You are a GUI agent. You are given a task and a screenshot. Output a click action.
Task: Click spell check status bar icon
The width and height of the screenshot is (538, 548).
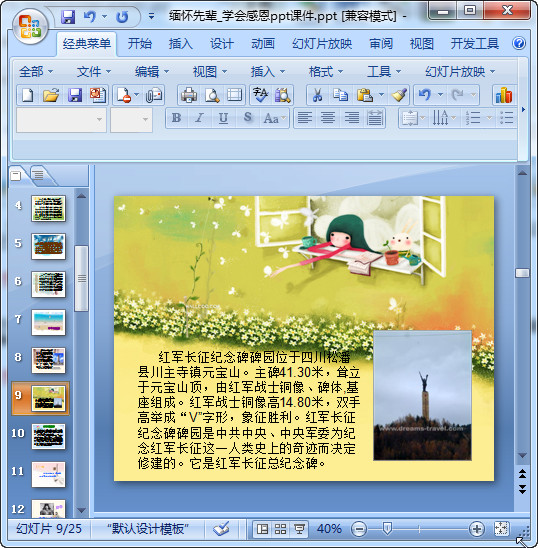[x=222, y=529]
